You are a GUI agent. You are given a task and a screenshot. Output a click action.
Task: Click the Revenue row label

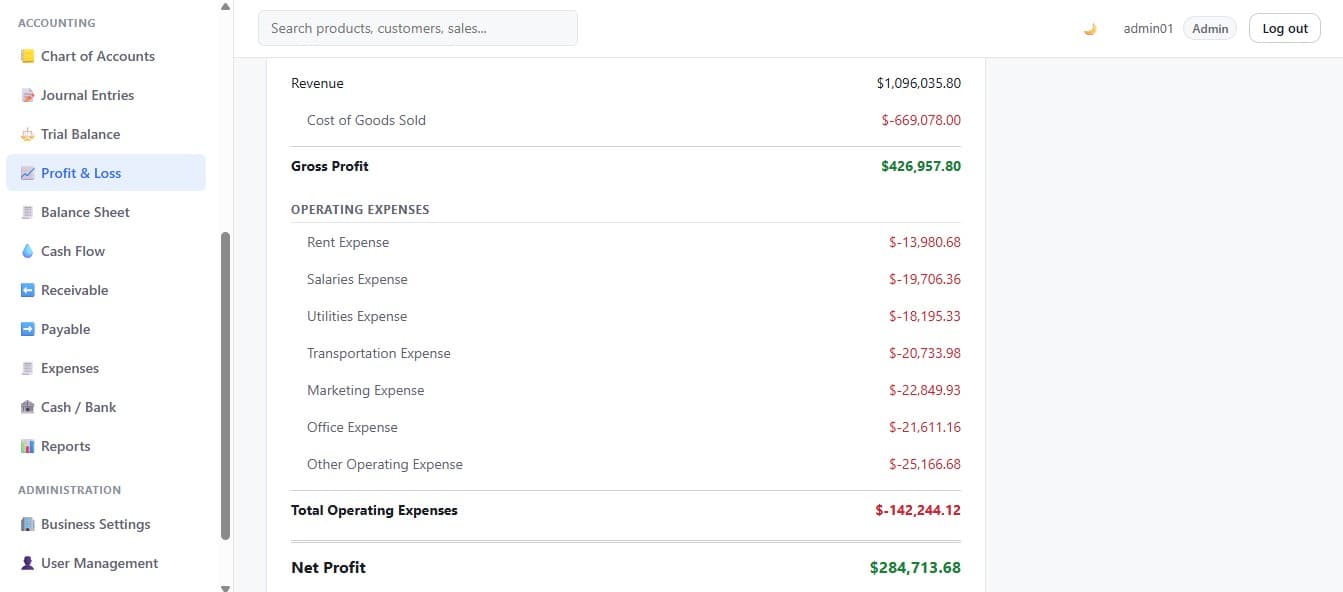[317, 83]
